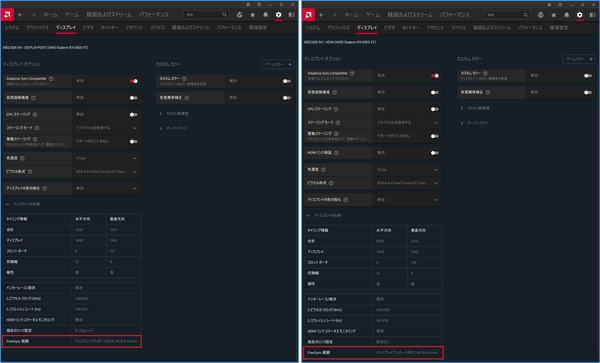This screenshot has height=363, width=600.
Task: Open ピクセル形式 dropdown in HDMI window
Action: (407, 183)
